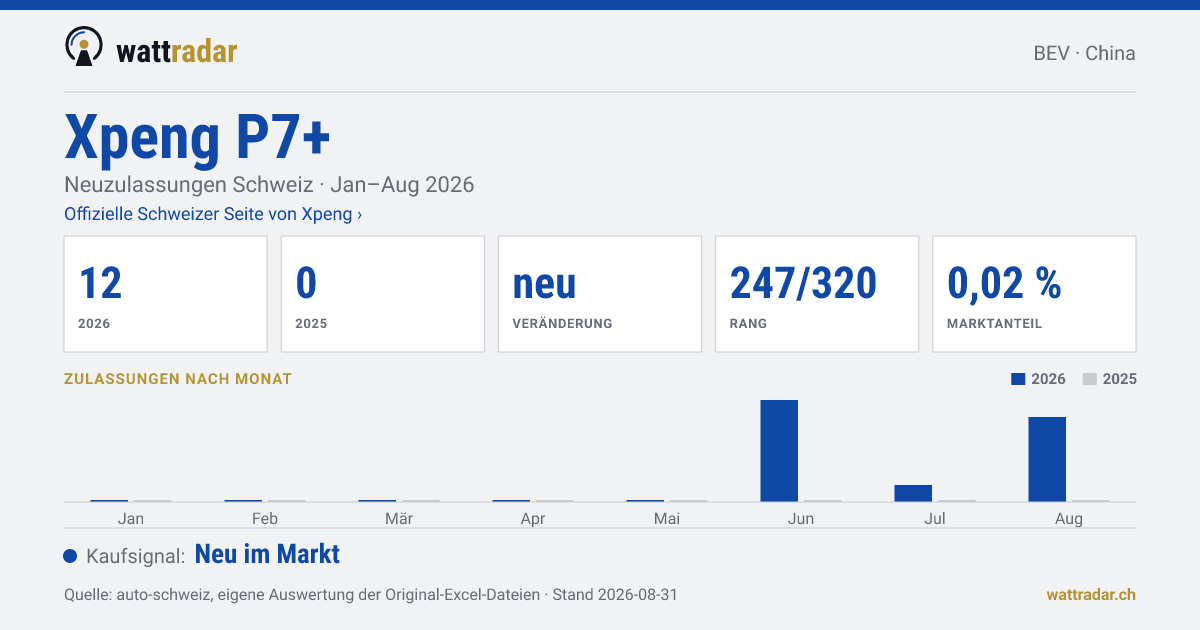
Task: Click the 'Neu im Markt' signal text
Action: coord(267,554)
